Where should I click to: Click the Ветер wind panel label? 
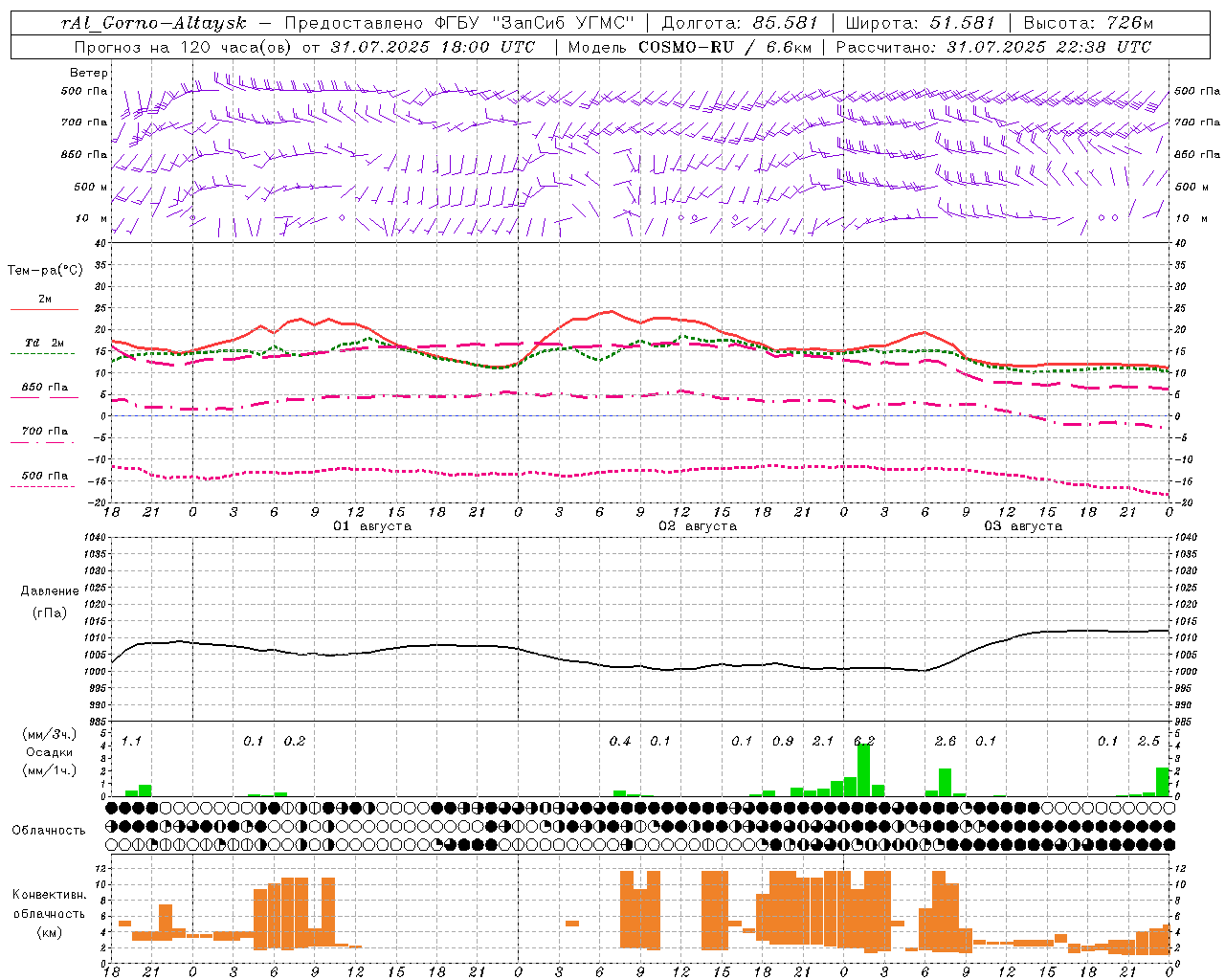point(89,73)
